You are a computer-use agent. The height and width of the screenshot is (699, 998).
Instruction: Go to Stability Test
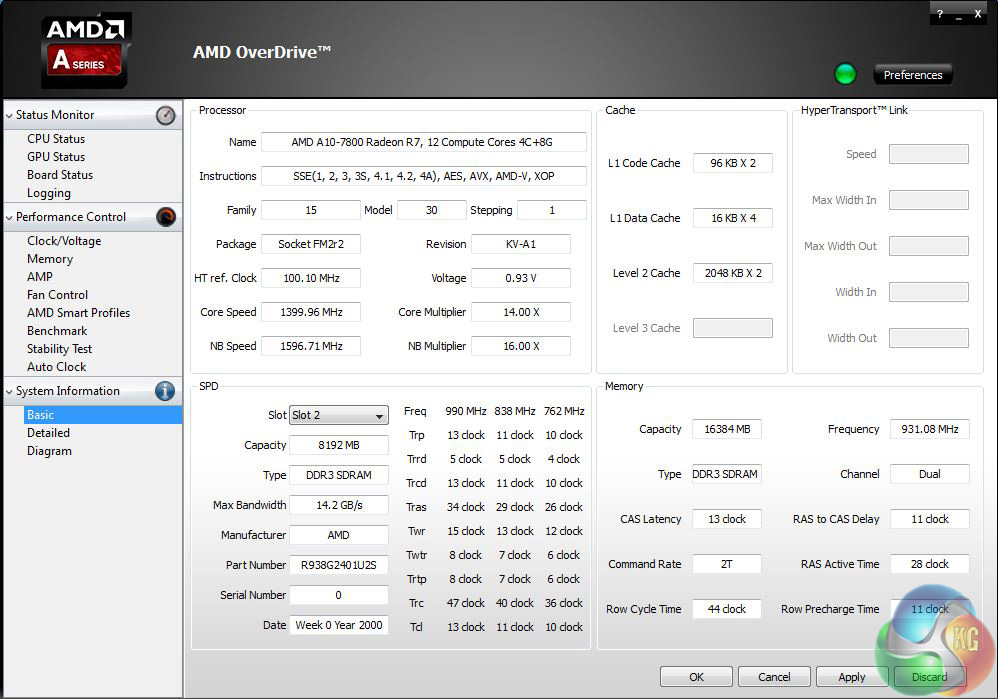coord(59,349)
